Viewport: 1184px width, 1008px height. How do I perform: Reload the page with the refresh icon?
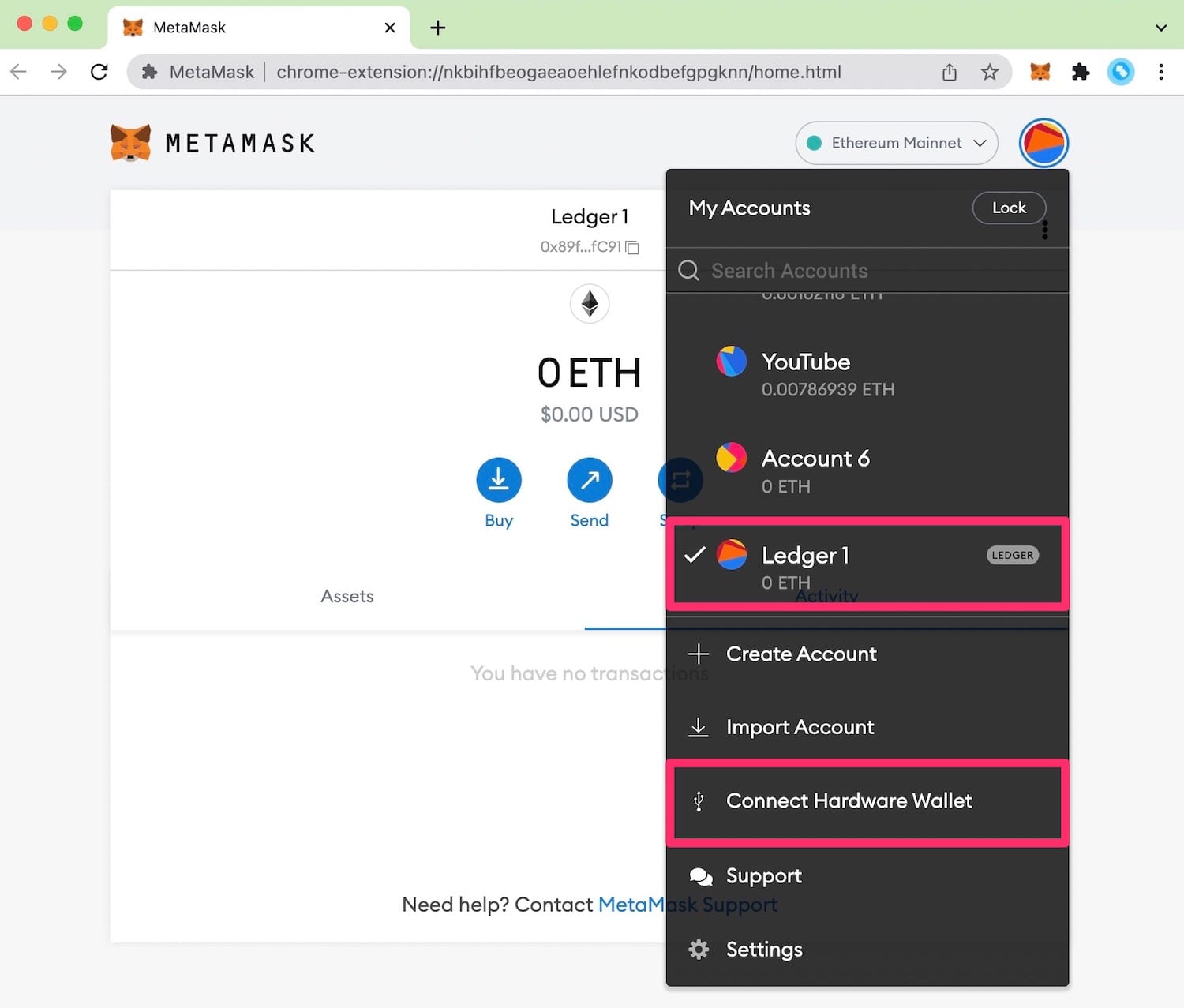pyautogui.click(x=99, y=72)
